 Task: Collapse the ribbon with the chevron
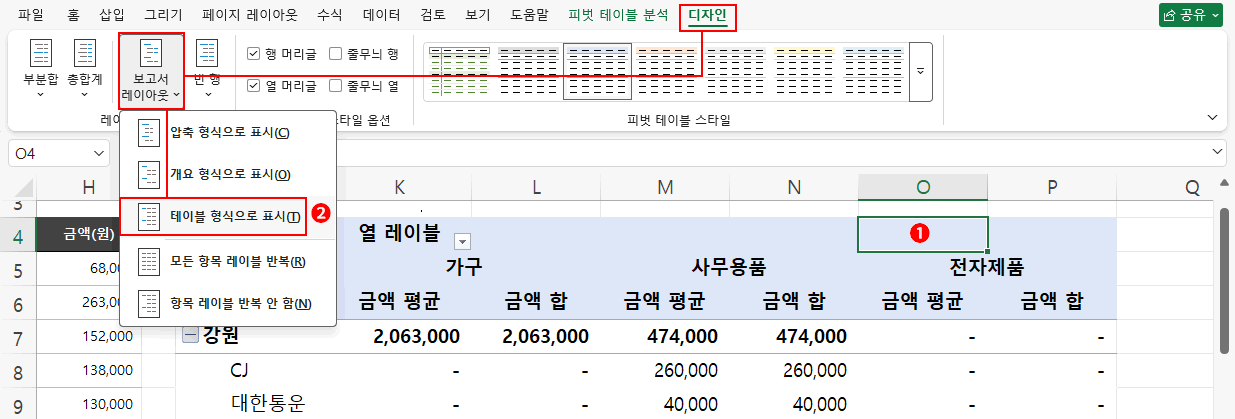1212,118
